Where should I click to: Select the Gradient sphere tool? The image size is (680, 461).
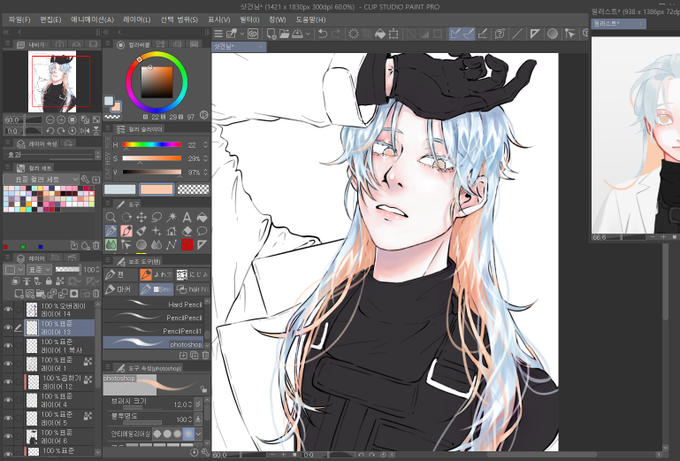point(141,245)
